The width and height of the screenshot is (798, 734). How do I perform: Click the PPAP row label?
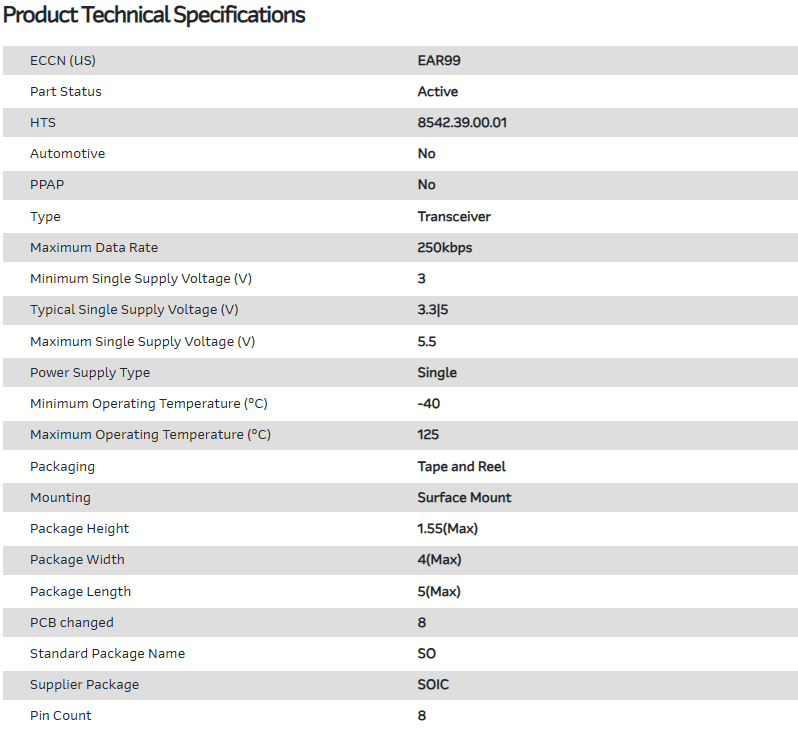click(46, 184)
